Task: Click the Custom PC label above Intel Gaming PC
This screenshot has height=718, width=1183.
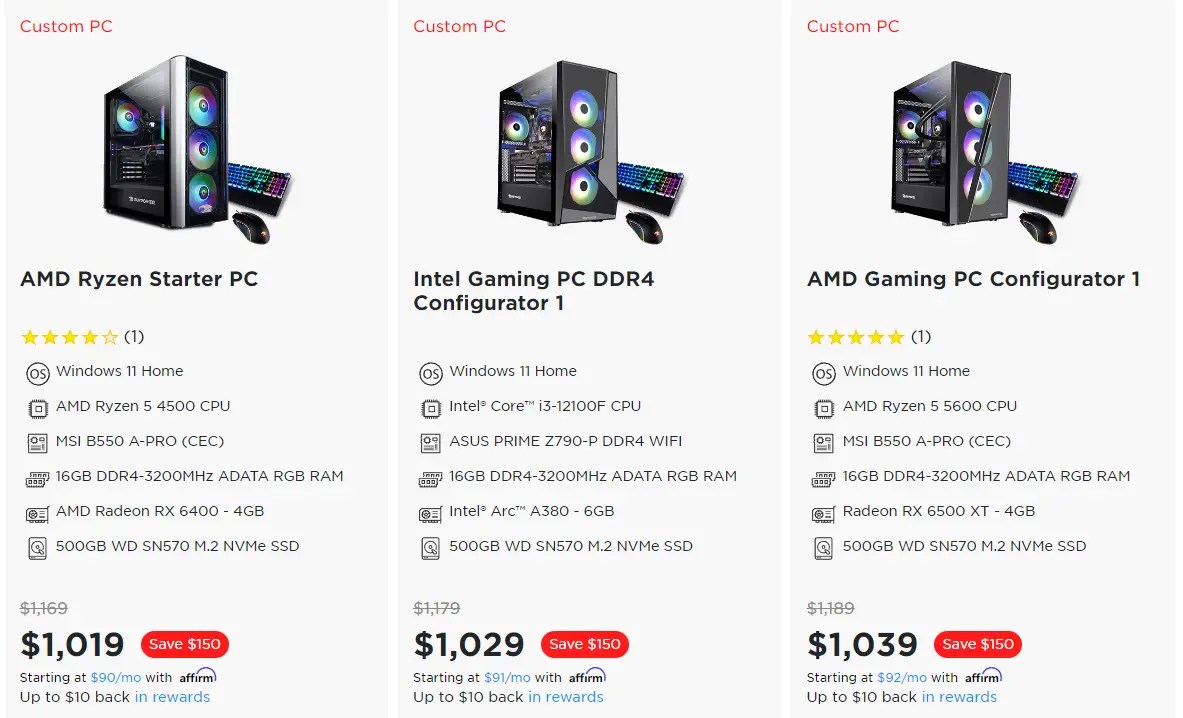Action: point(459,26)
